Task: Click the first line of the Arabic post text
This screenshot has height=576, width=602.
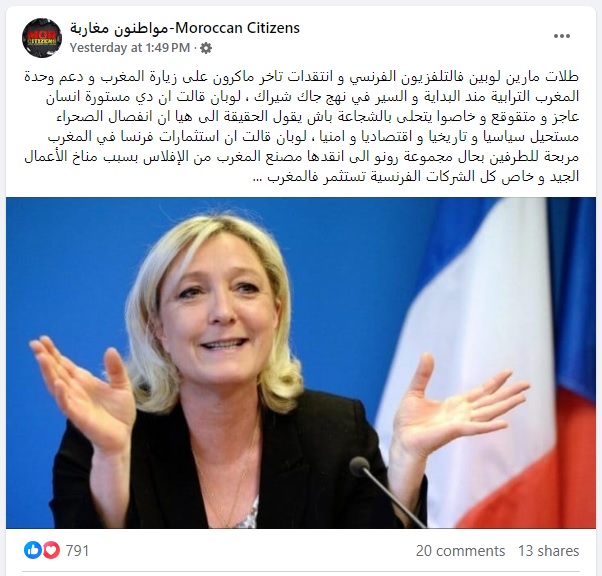Action: click(301, 76)
